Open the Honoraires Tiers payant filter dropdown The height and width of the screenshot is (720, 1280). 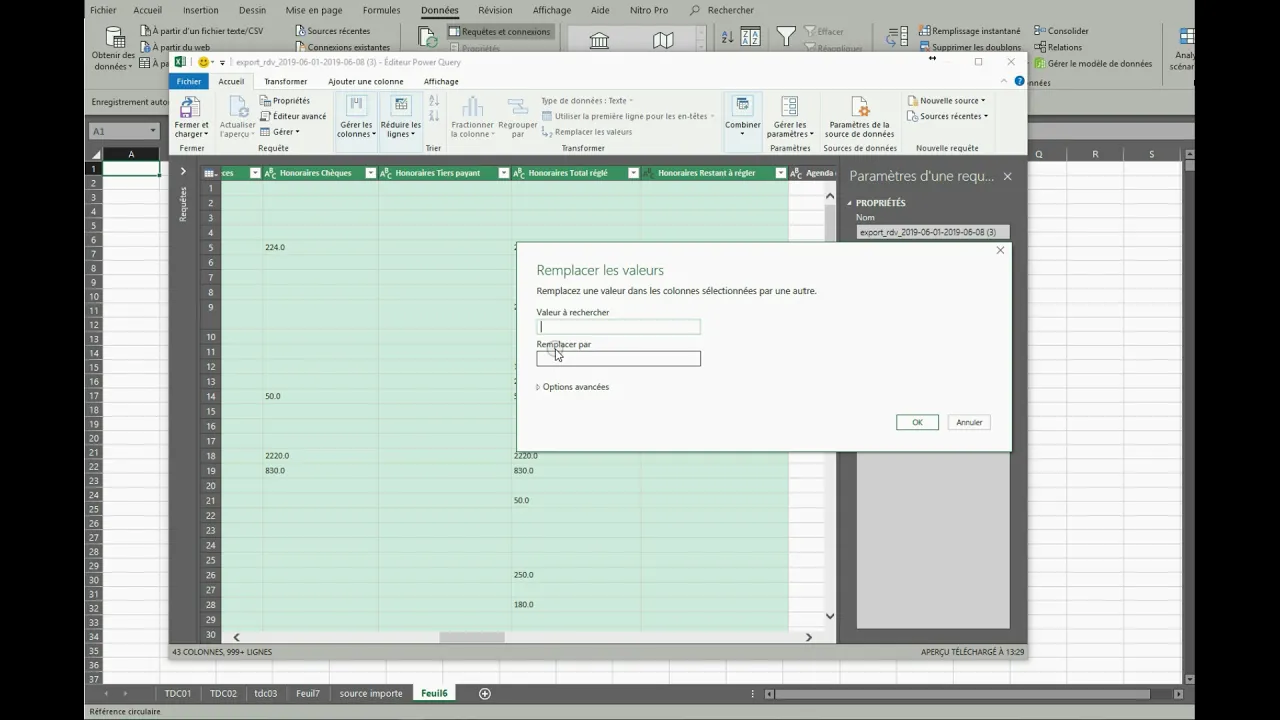tap(503, 173)
